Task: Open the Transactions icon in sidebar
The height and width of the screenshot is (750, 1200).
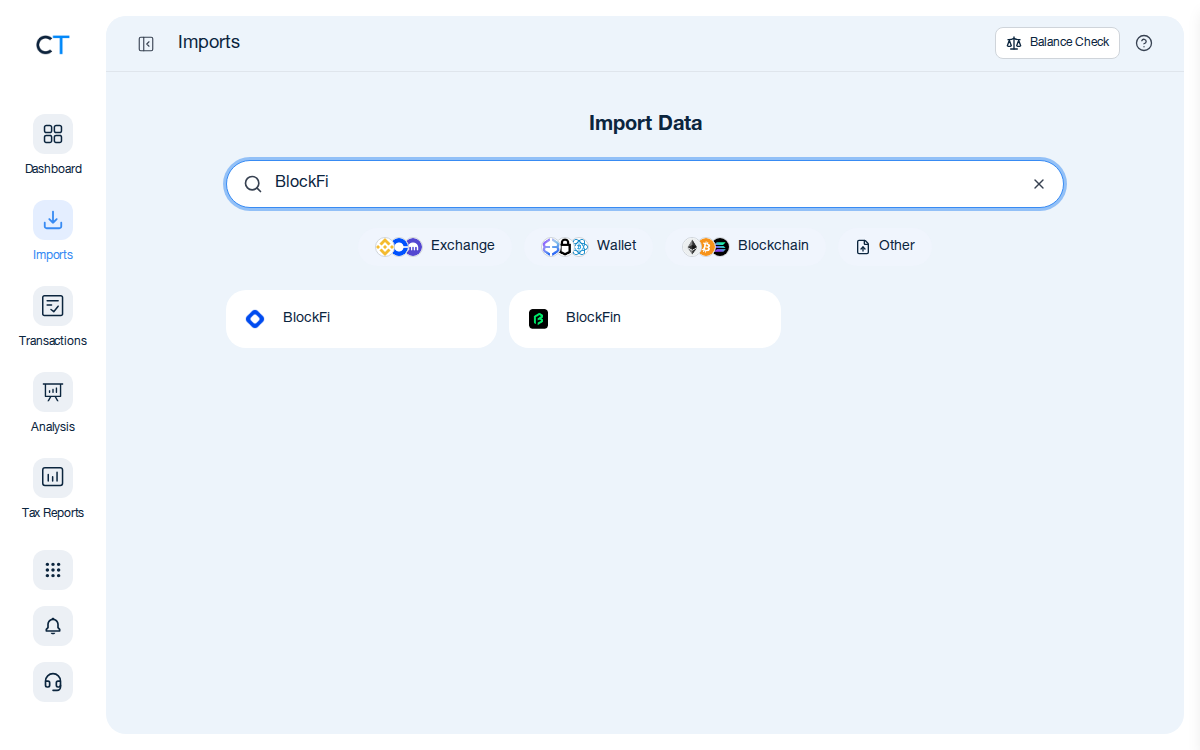Action: coord(53,306)
